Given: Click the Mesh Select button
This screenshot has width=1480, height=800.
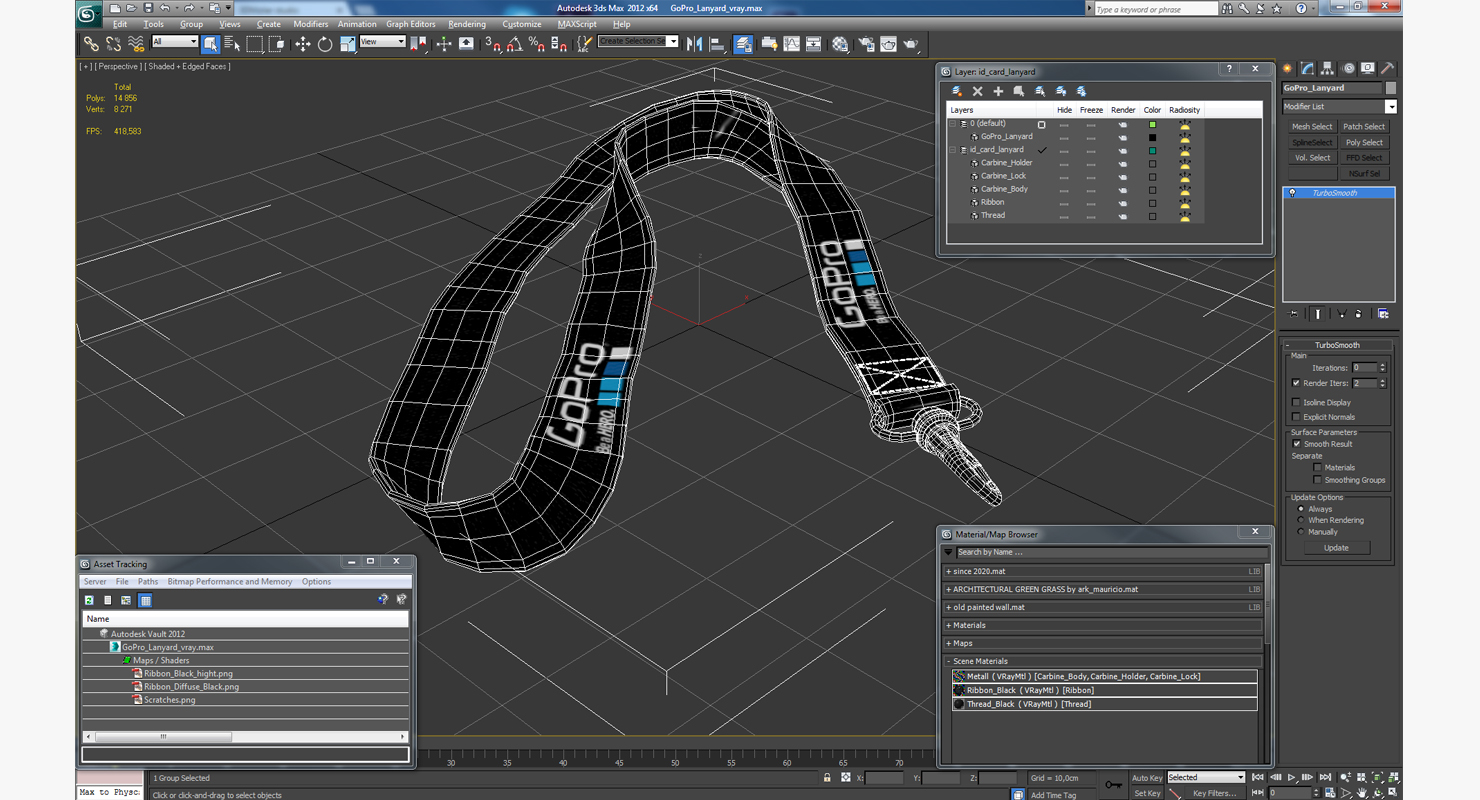Looking at the screenshot, I should (x=1311, y=127).
